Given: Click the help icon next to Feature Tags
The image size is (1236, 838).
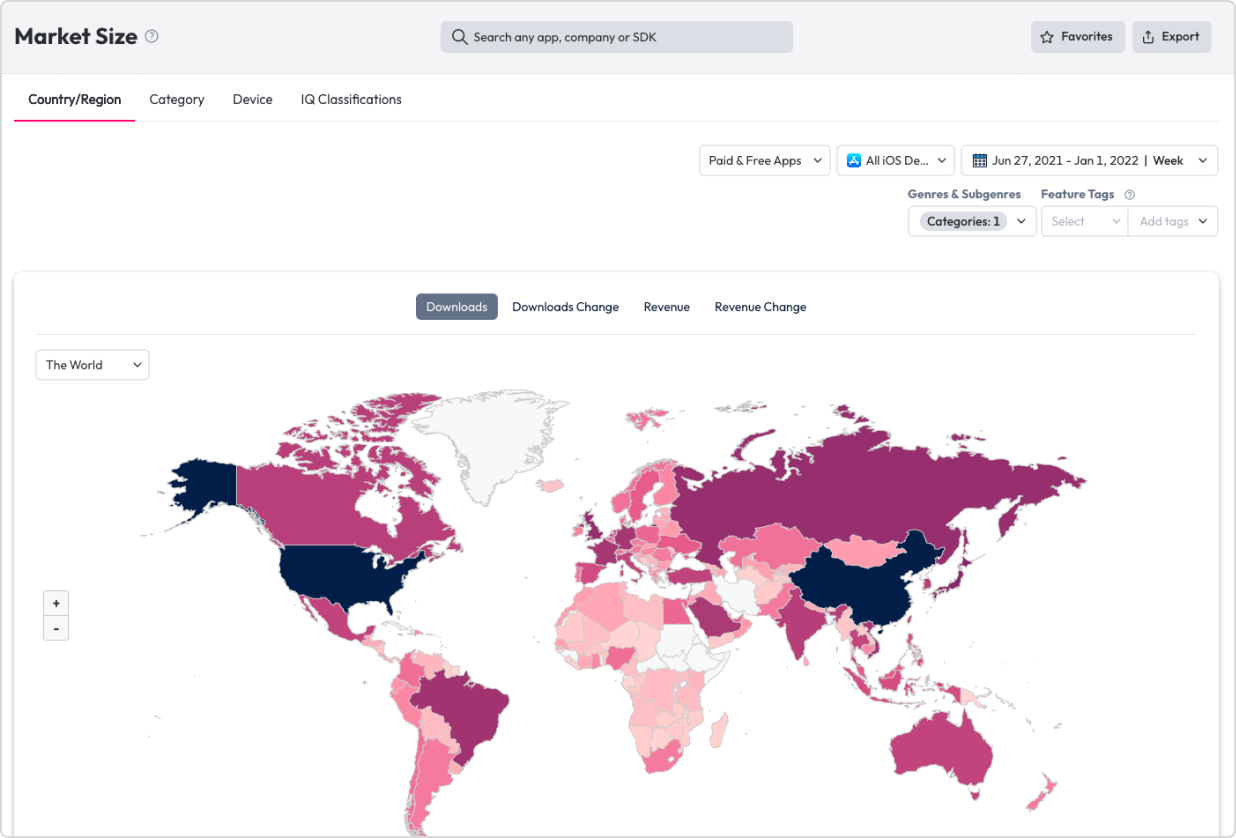Looking at the screenshot, I should click(1130, 195).
